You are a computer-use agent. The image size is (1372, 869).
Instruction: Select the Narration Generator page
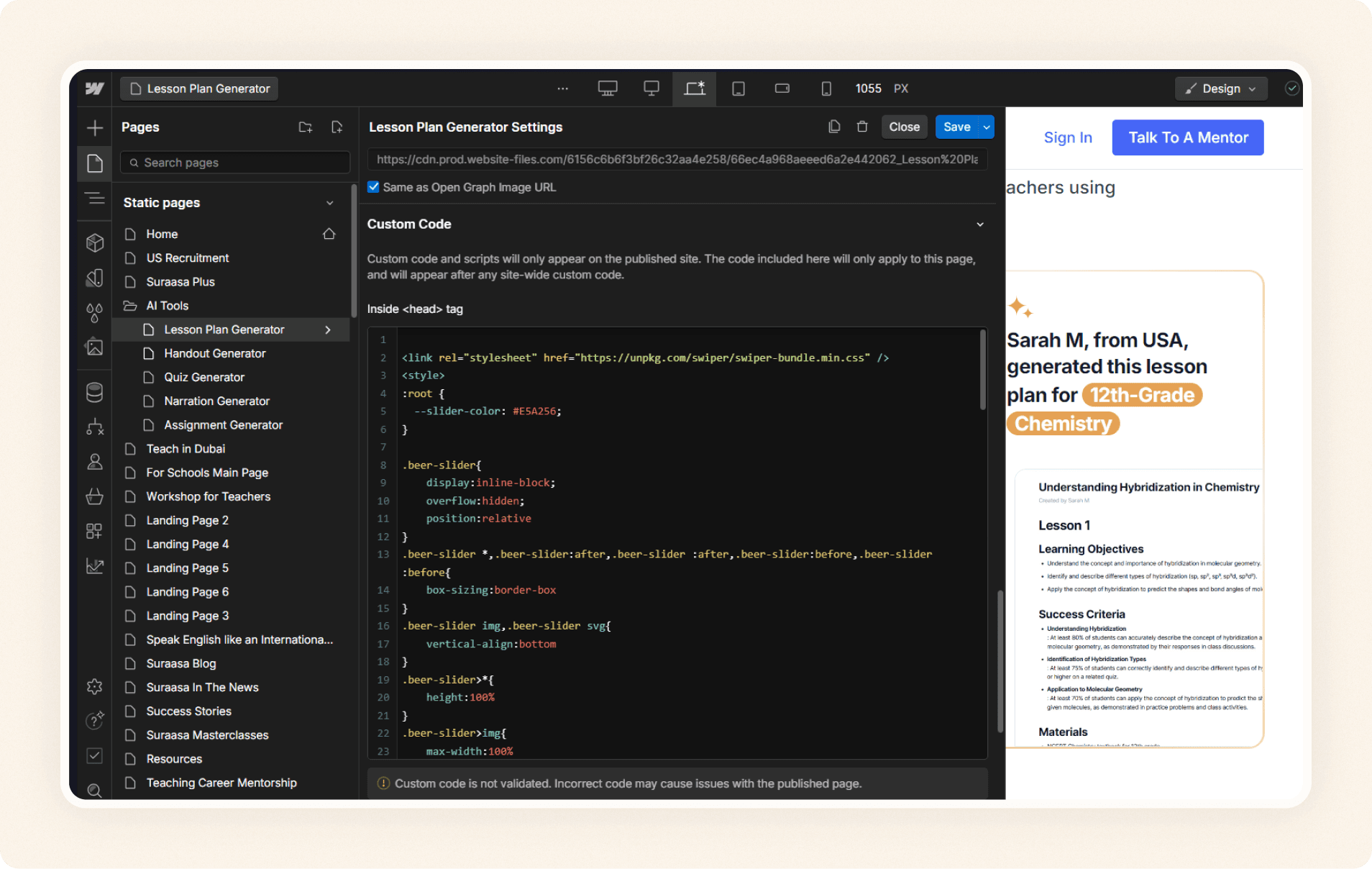[231, 401]
